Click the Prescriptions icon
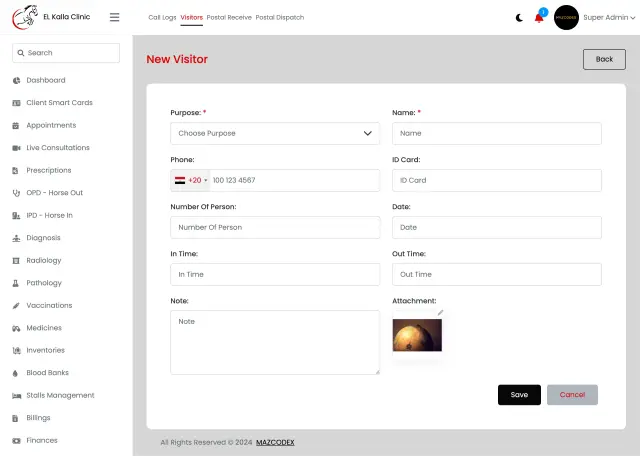This screenshot has width=640, height=456. (x=16, y=170)
